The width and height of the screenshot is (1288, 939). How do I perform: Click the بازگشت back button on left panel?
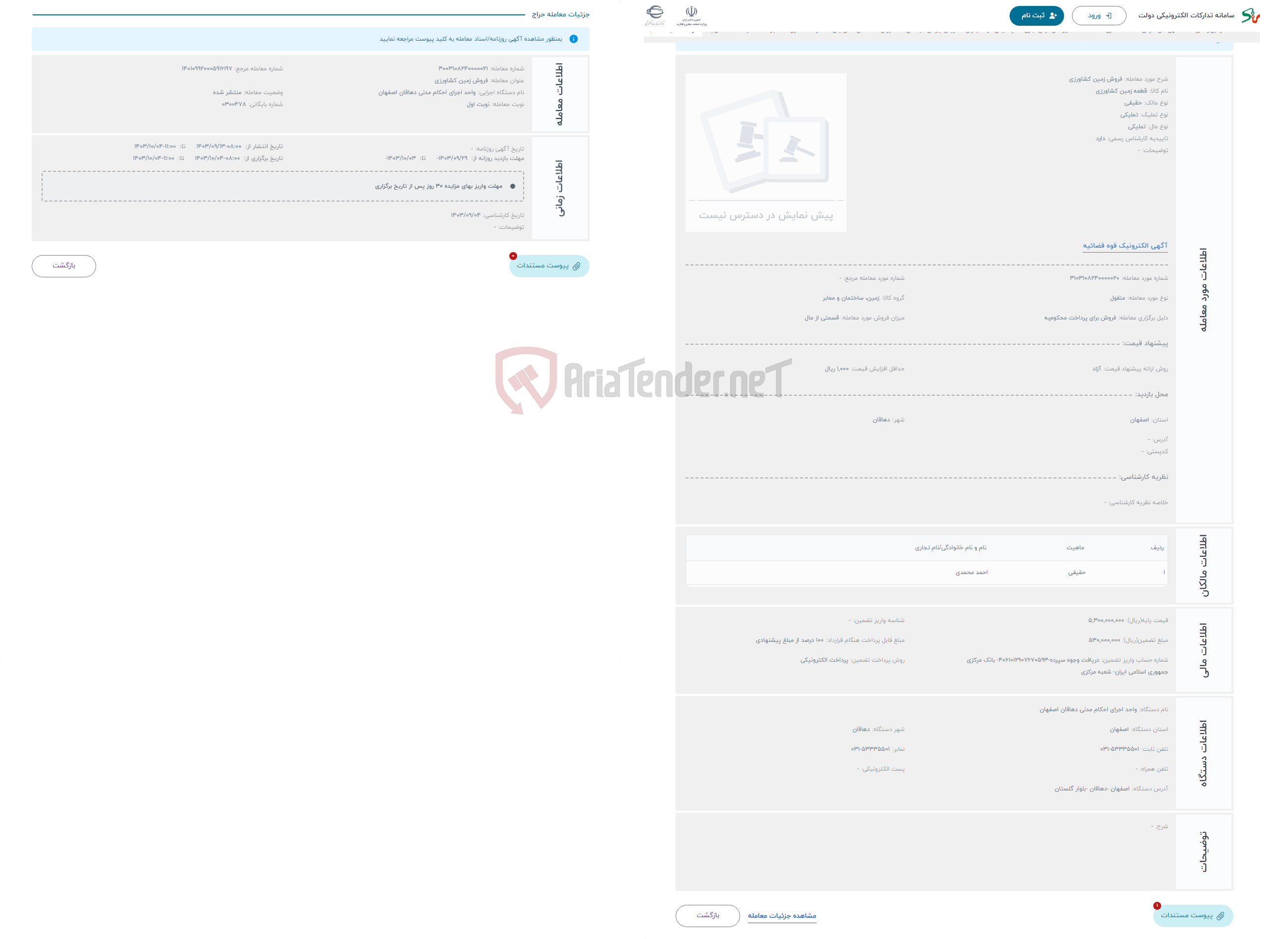(64, 265)
